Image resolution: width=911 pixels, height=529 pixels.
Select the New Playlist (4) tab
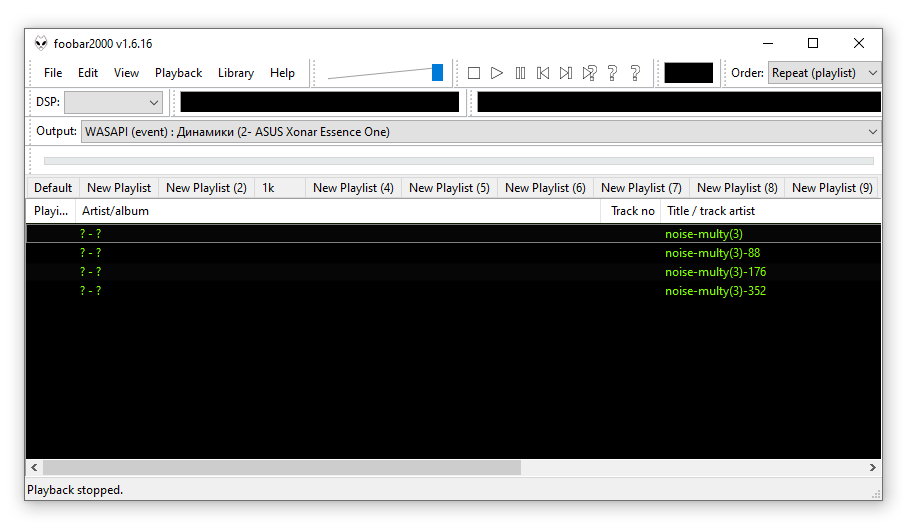pyautogui.click(x=353, y=188)
